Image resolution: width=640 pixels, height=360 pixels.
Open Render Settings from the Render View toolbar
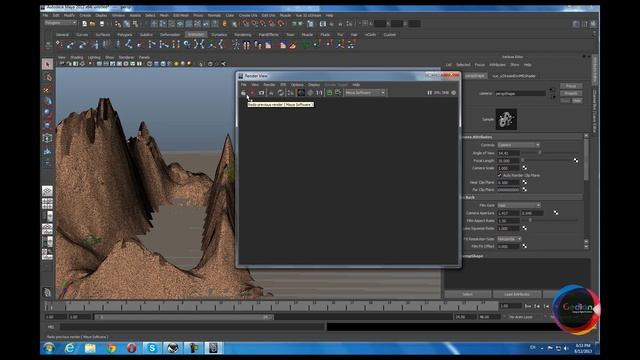tap(290, 93)
